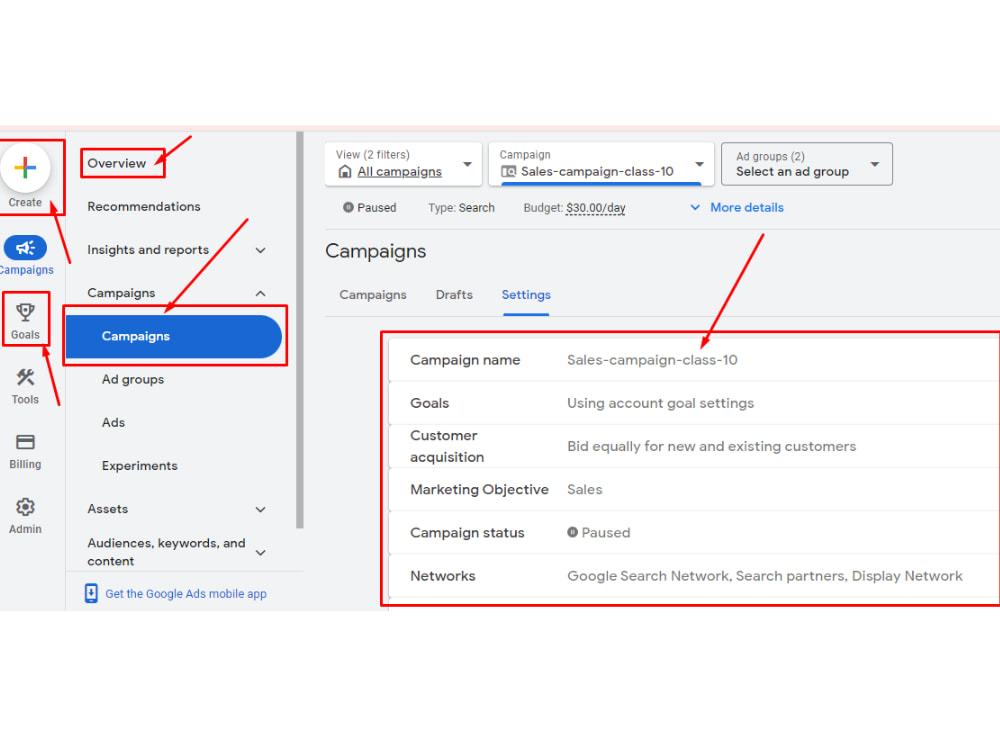The width and height of the screenshot is (1000, 750).
Task: Select the highlighted Campaigns nav item
Action: 173,336
